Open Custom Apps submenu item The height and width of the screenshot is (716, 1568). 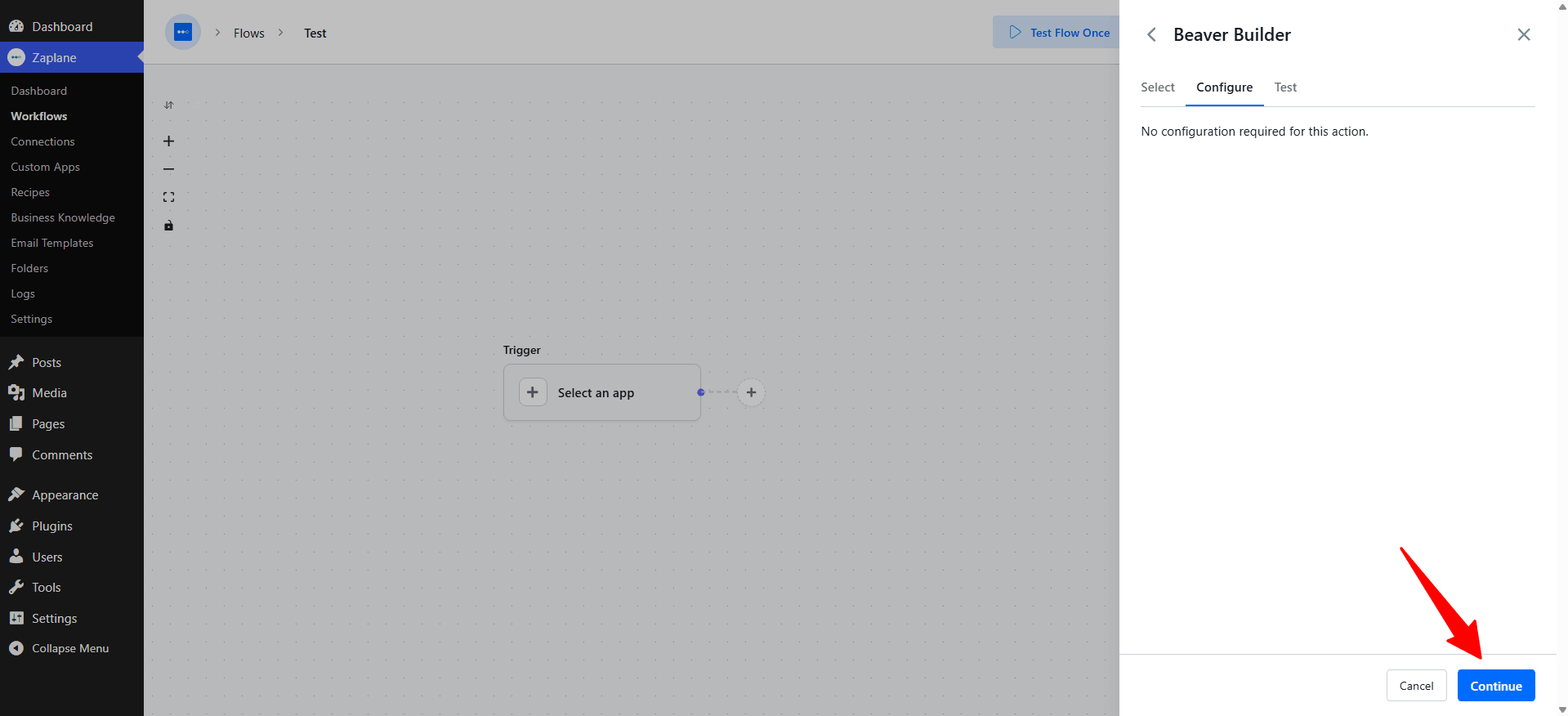45,167
